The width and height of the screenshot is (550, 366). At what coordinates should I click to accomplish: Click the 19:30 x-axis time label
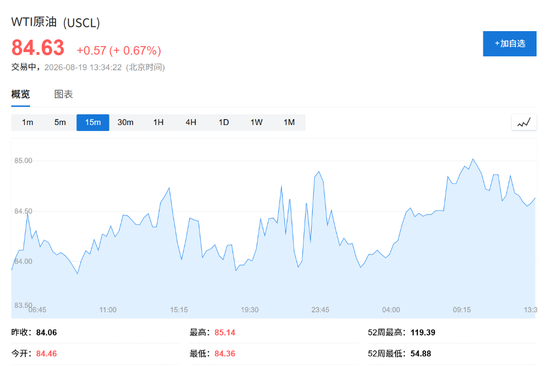click(x=250, y=310)
